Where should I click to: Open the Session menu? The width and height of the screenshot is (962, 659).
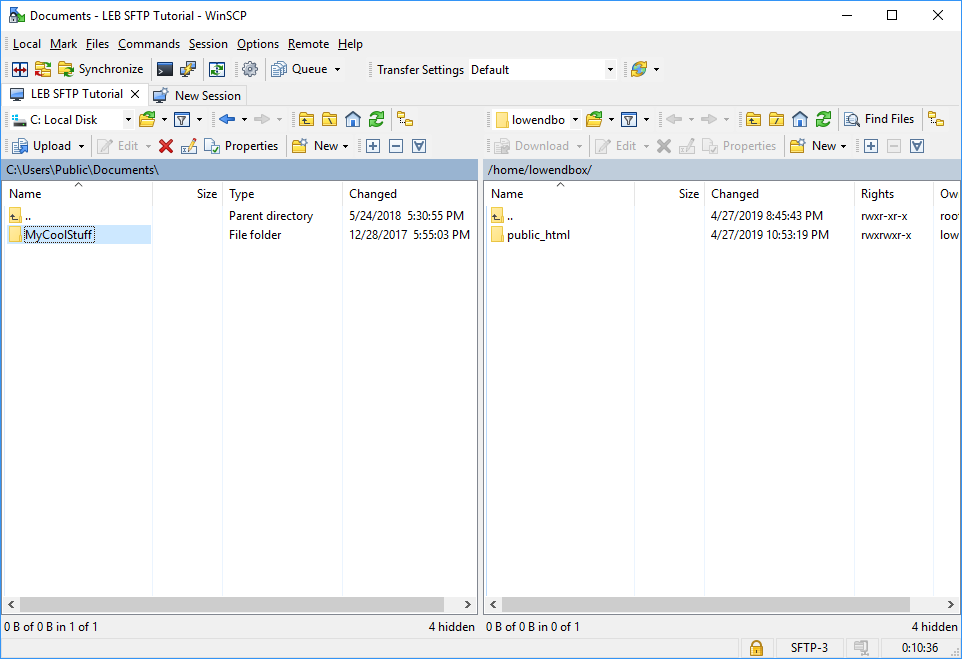click(208, 44)
